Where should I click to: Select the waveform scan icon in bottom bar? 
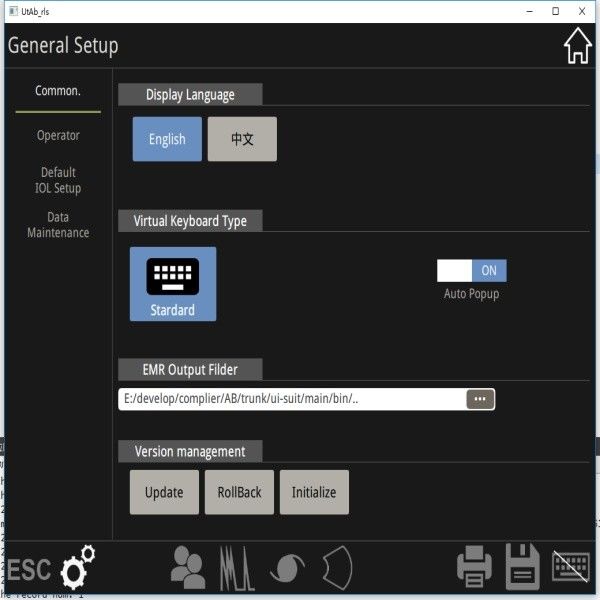[x=237, y=567]
